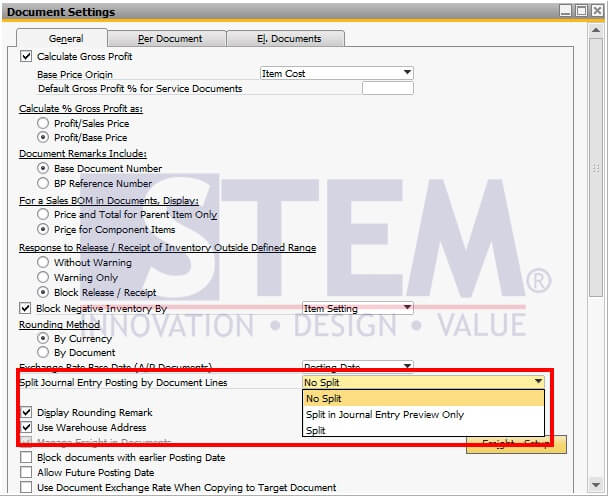Toggle Display Rounding Remark checkbox
The width and height of the screenshot is (608, 496).
pyautogui.click(x=26, y=412)
